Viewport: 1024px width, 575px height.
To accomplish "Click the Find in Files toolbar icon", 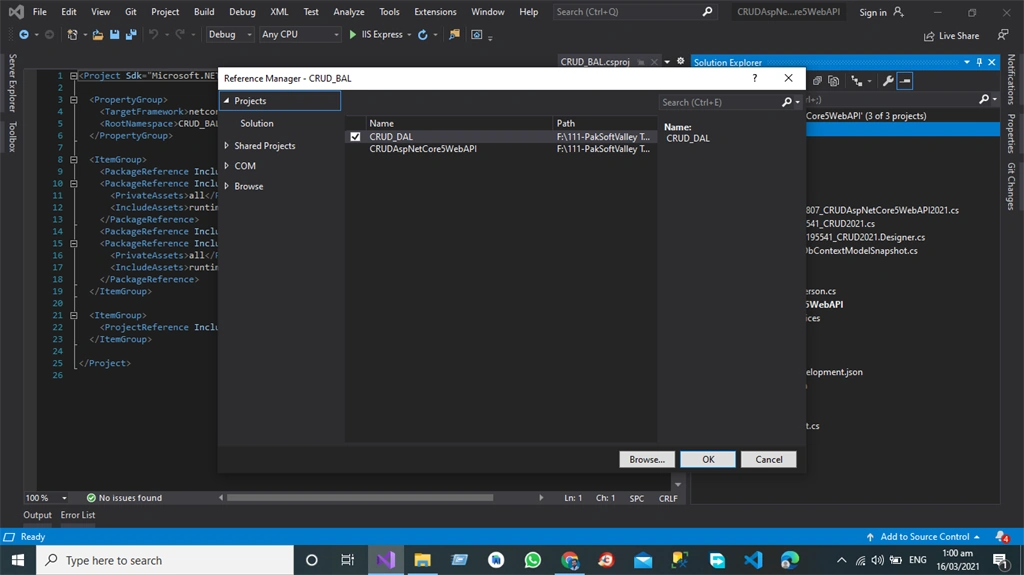I will 455,35.
